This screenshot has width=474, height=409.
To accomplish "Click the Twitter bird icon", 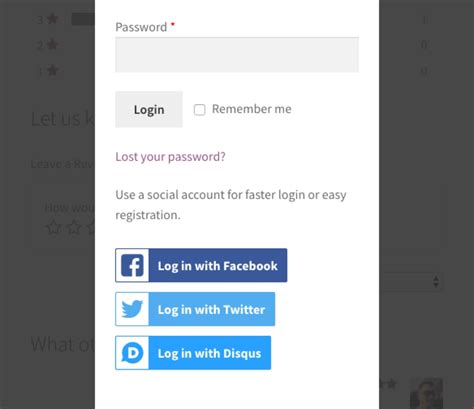I will click(x=132, y=309).
